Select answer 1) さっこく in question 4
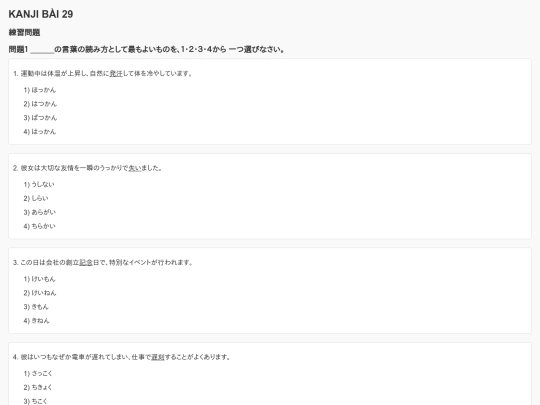 38,373
